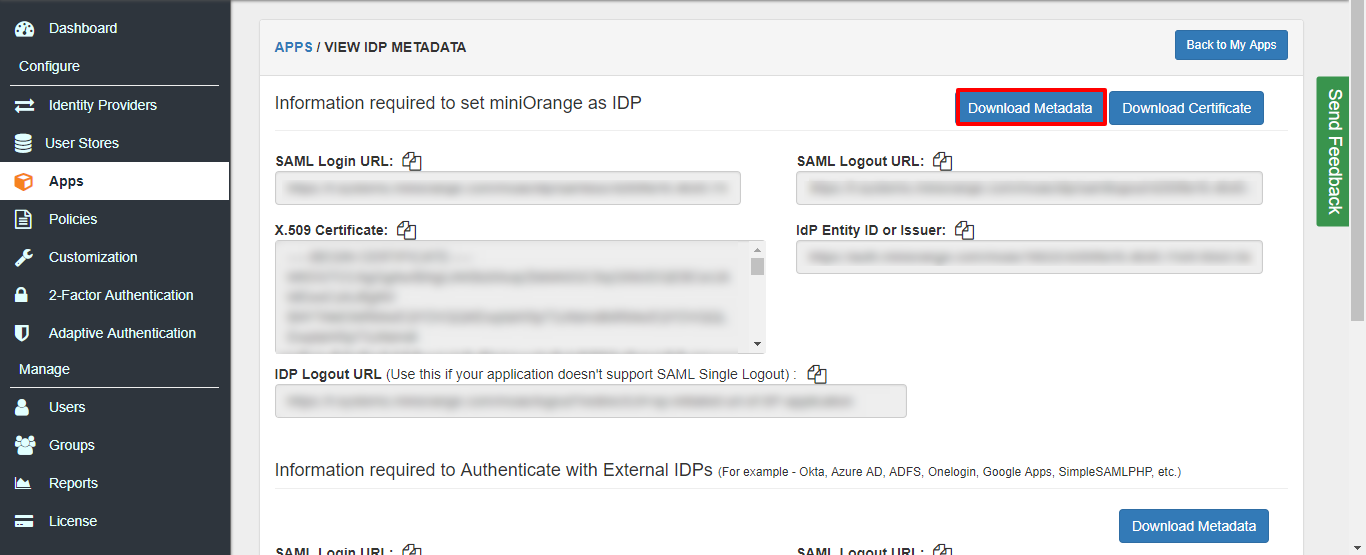Download Metadata for miniOrange as IDP
The image size is (1366, 555).
point(1030,108)
